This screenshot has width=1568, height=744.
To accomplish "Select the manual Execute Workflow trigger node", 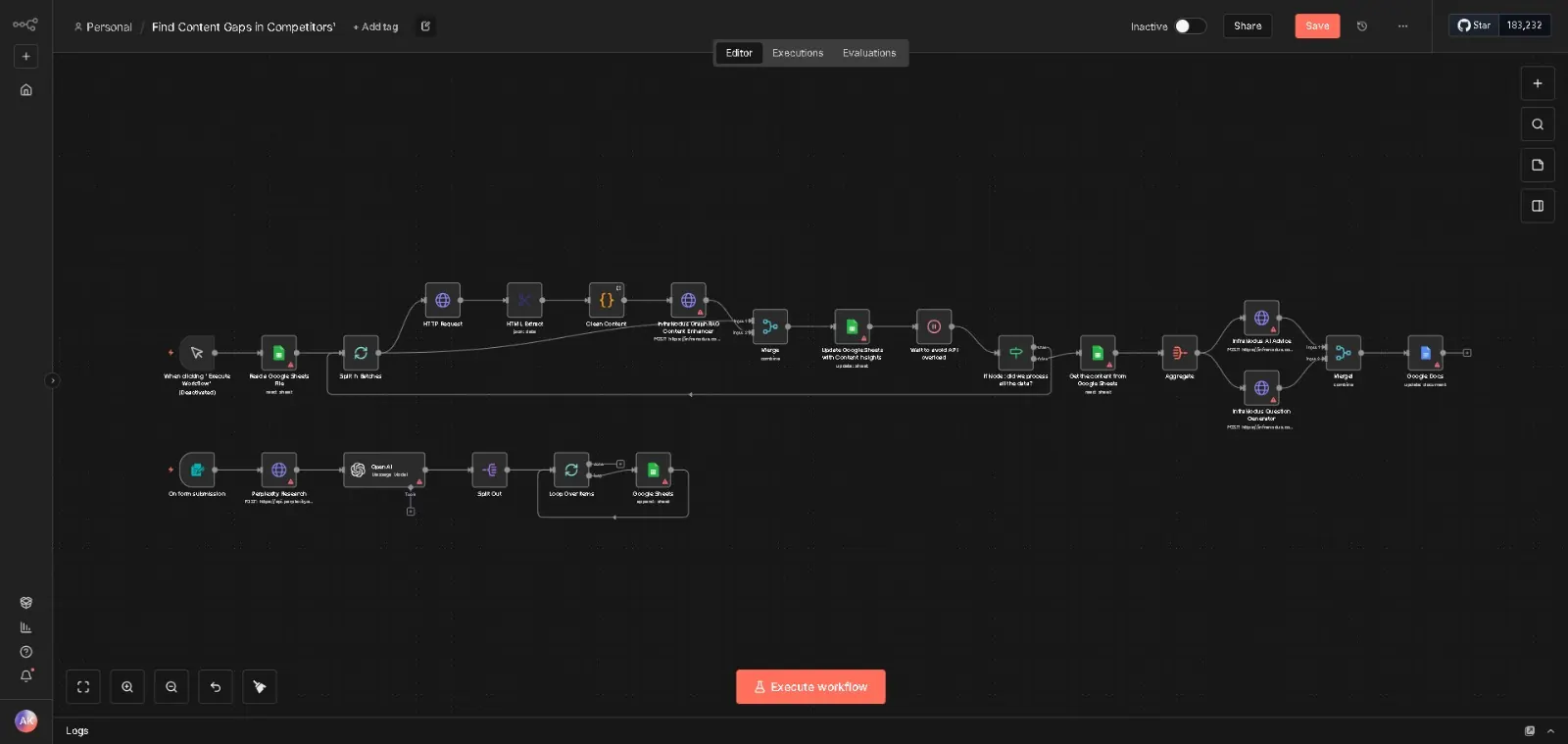I will [197, 353].
